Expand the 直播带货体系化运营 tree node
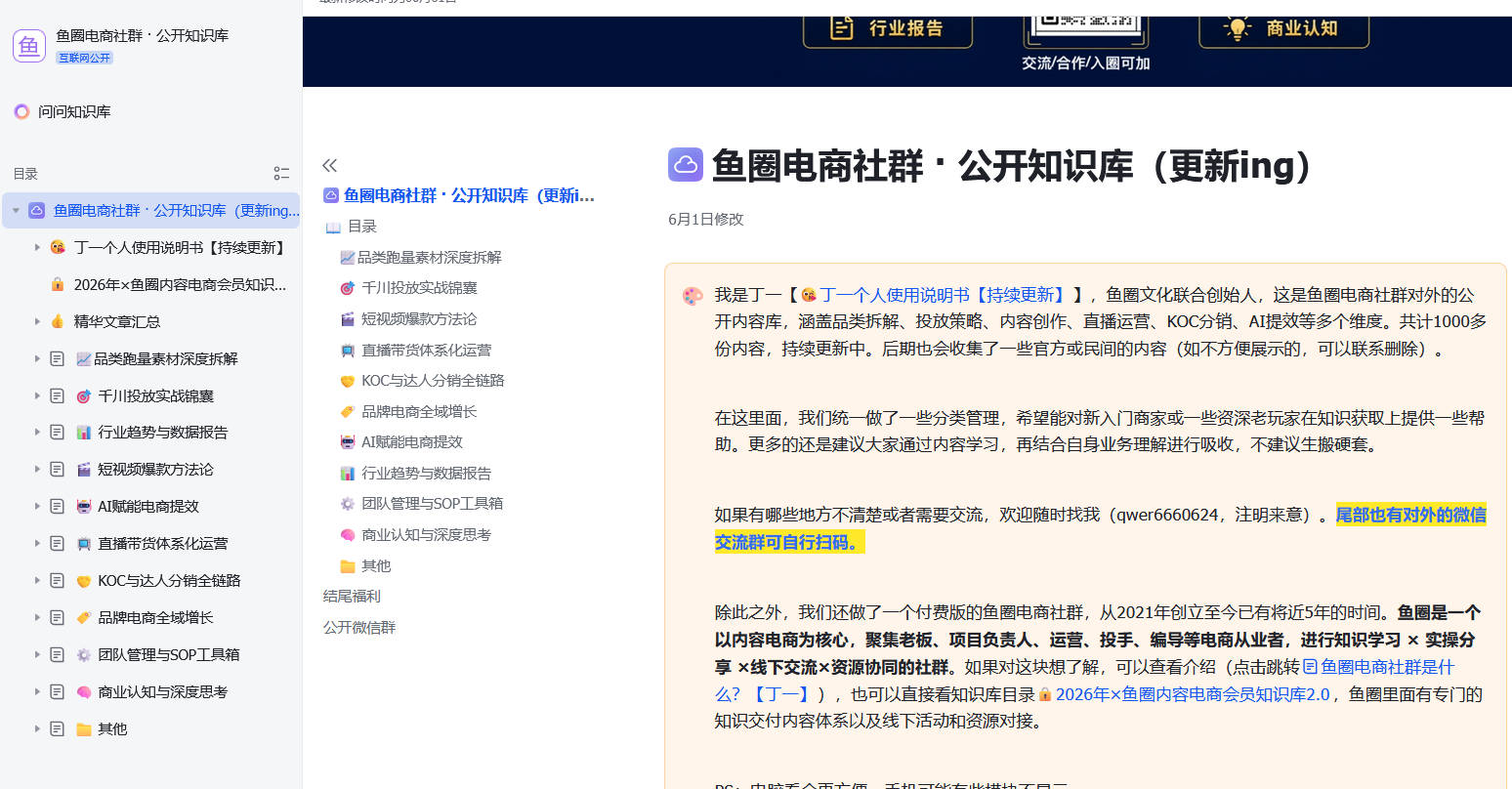 37,543
